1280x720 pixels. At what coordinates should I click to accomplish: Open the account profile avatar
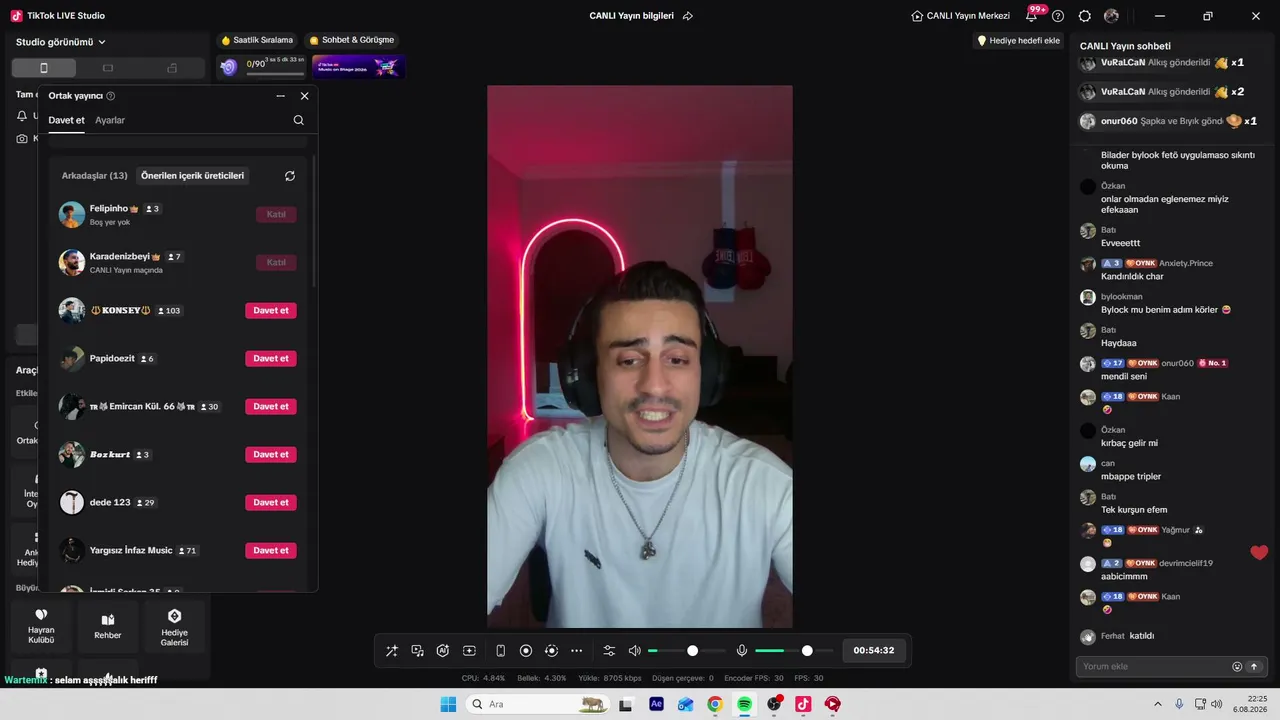click(x=1111, y=16)
